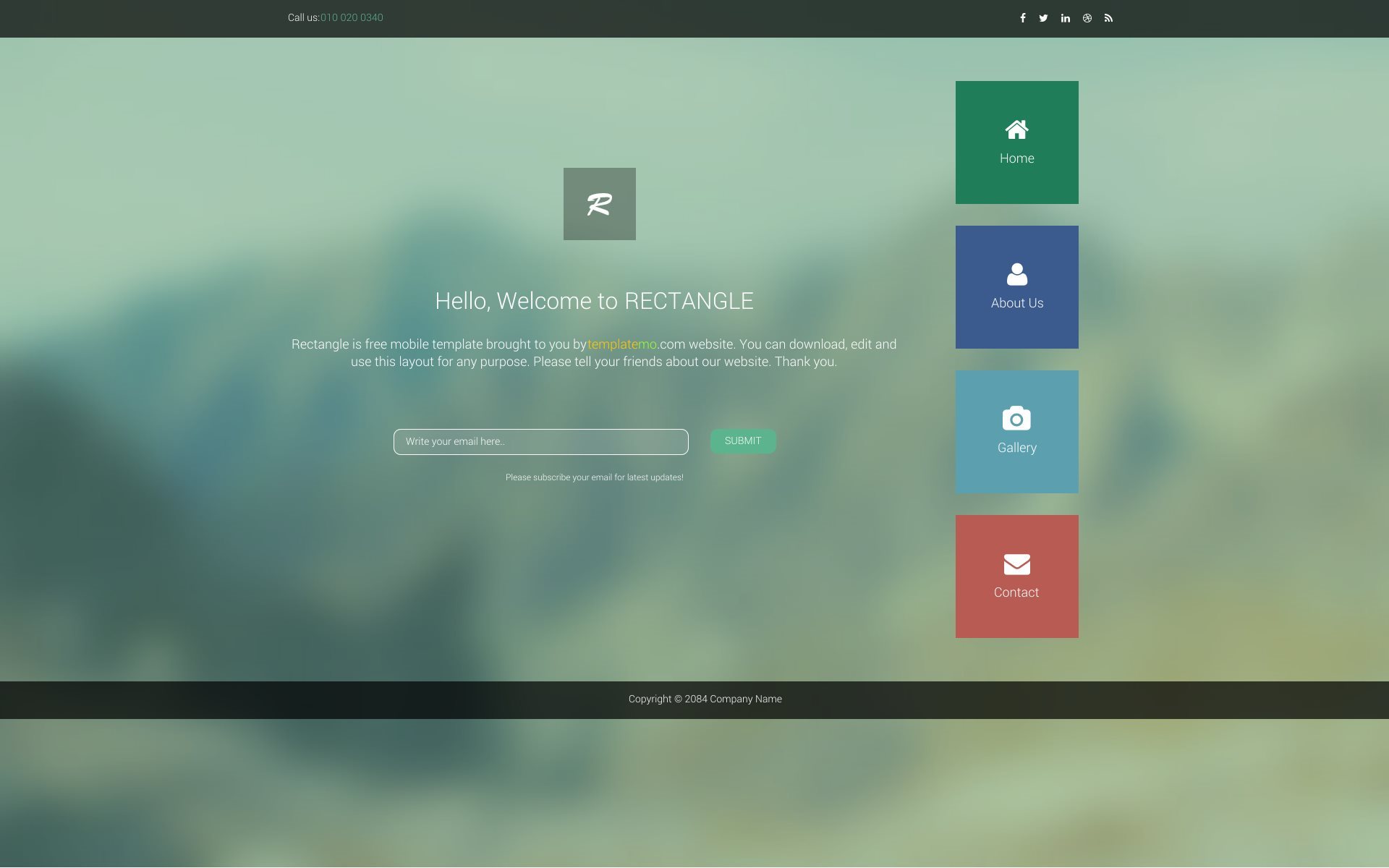Open the RSS feed icon
Screen dimensions: 1389x868
pos(1108,18)
